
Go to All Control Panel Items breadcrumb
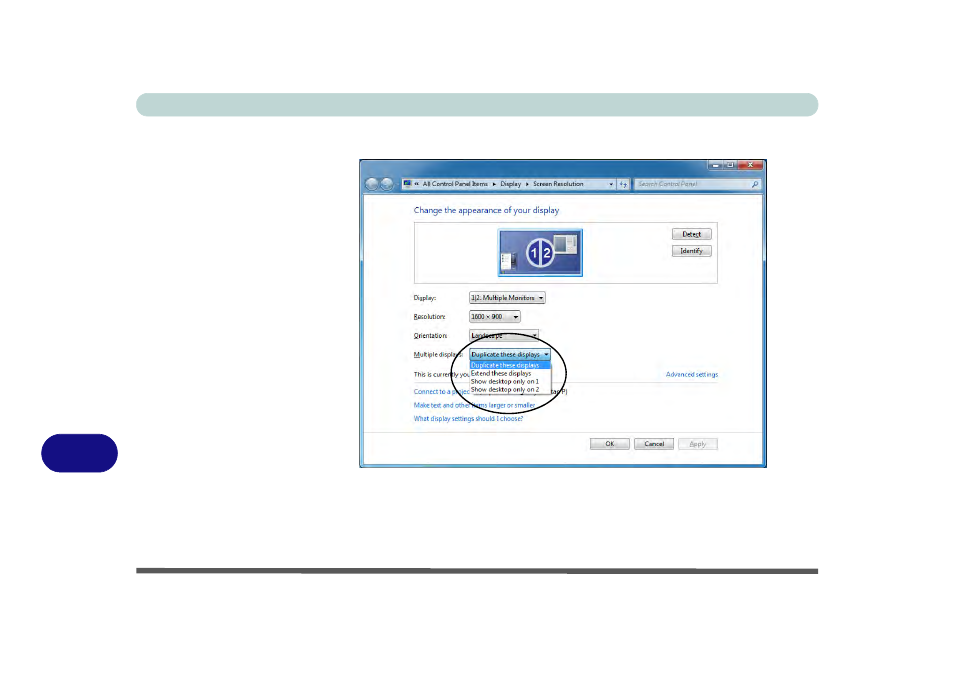[455, 184]
